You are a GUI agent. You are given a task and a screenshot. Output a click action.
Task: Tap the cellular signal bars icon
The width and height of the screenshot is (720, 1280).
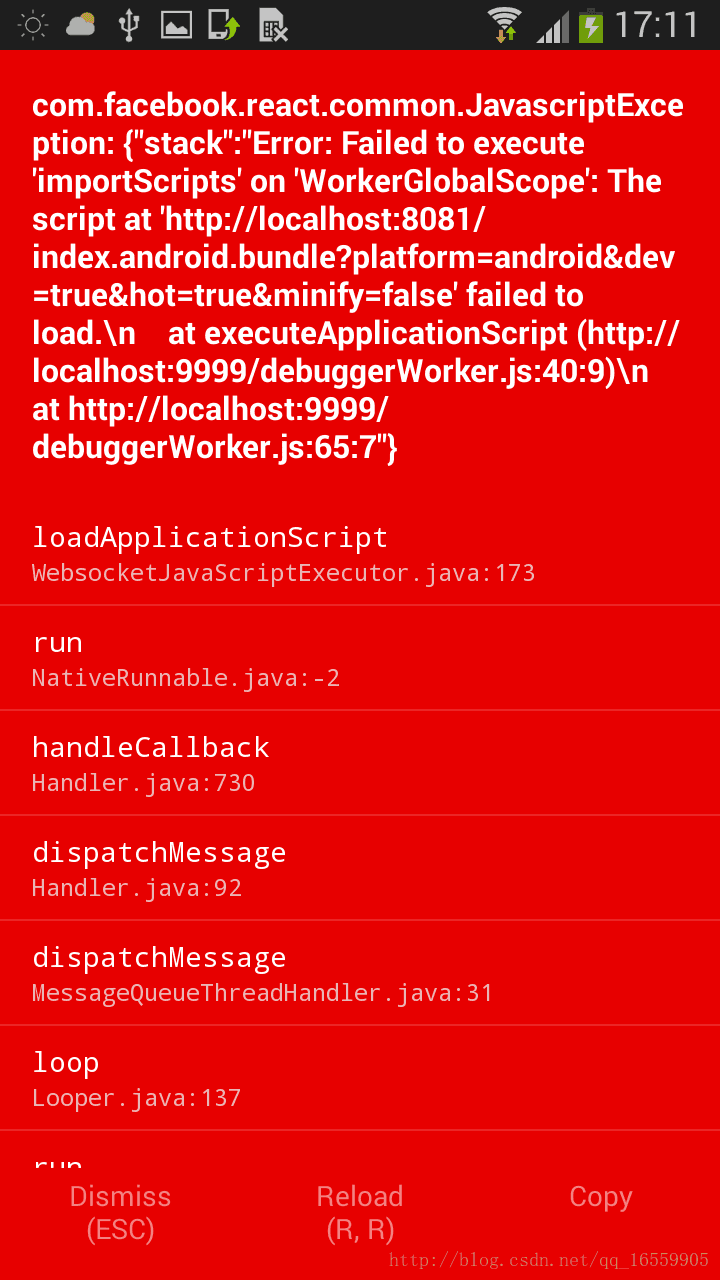[553, 26]
